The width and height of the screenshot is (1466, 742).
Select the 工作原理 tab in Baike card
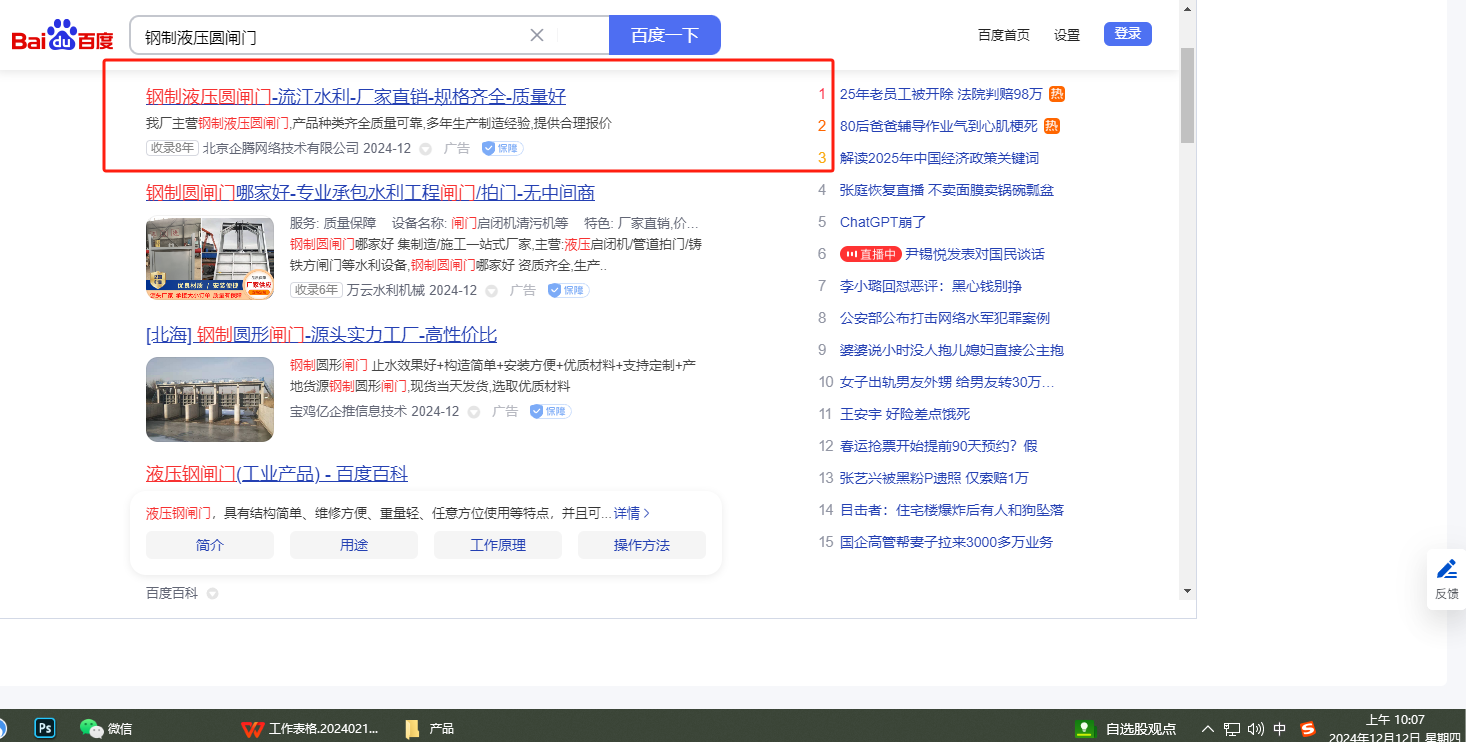498,545
